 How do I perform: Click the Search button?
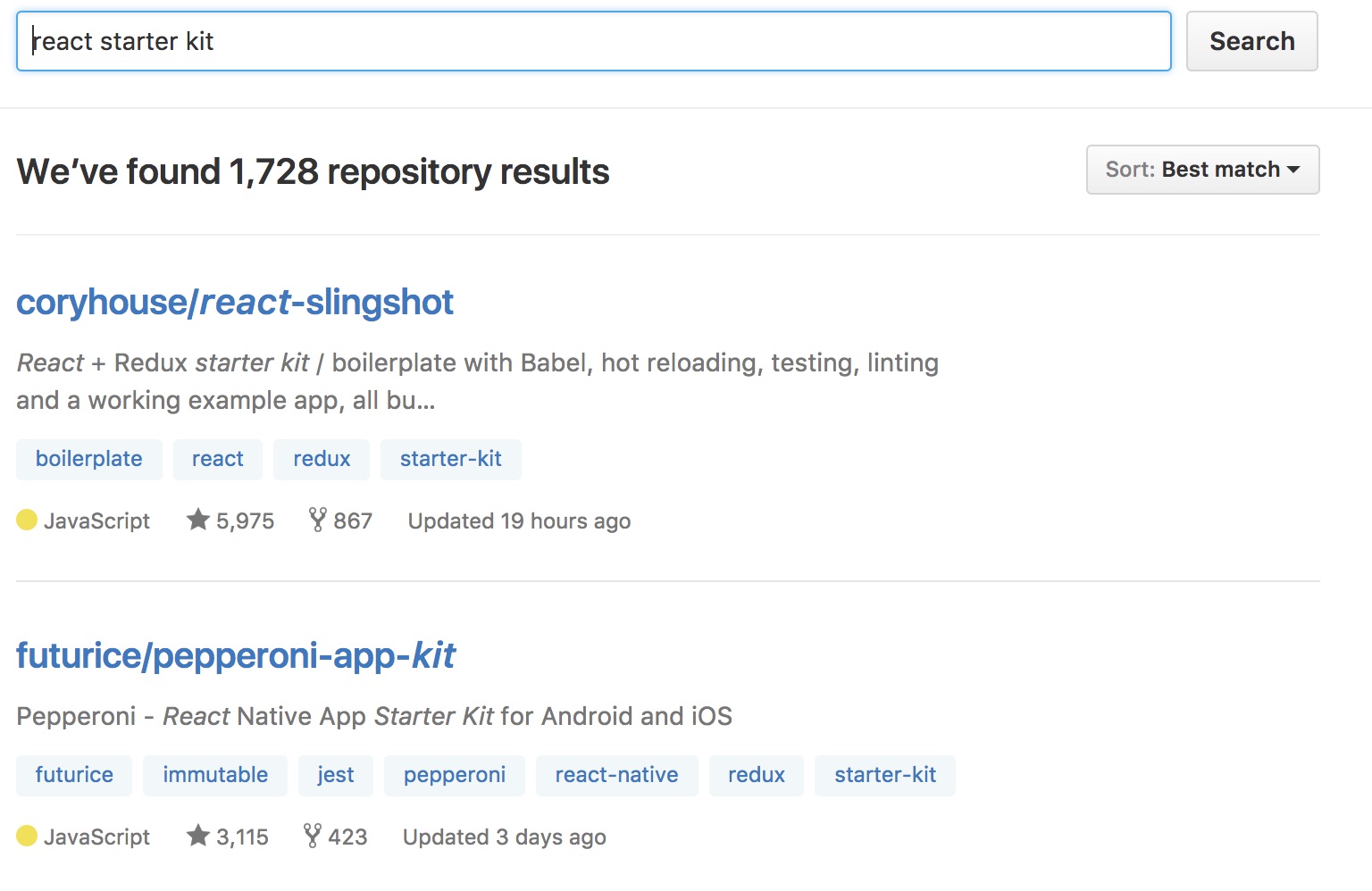1251,41
